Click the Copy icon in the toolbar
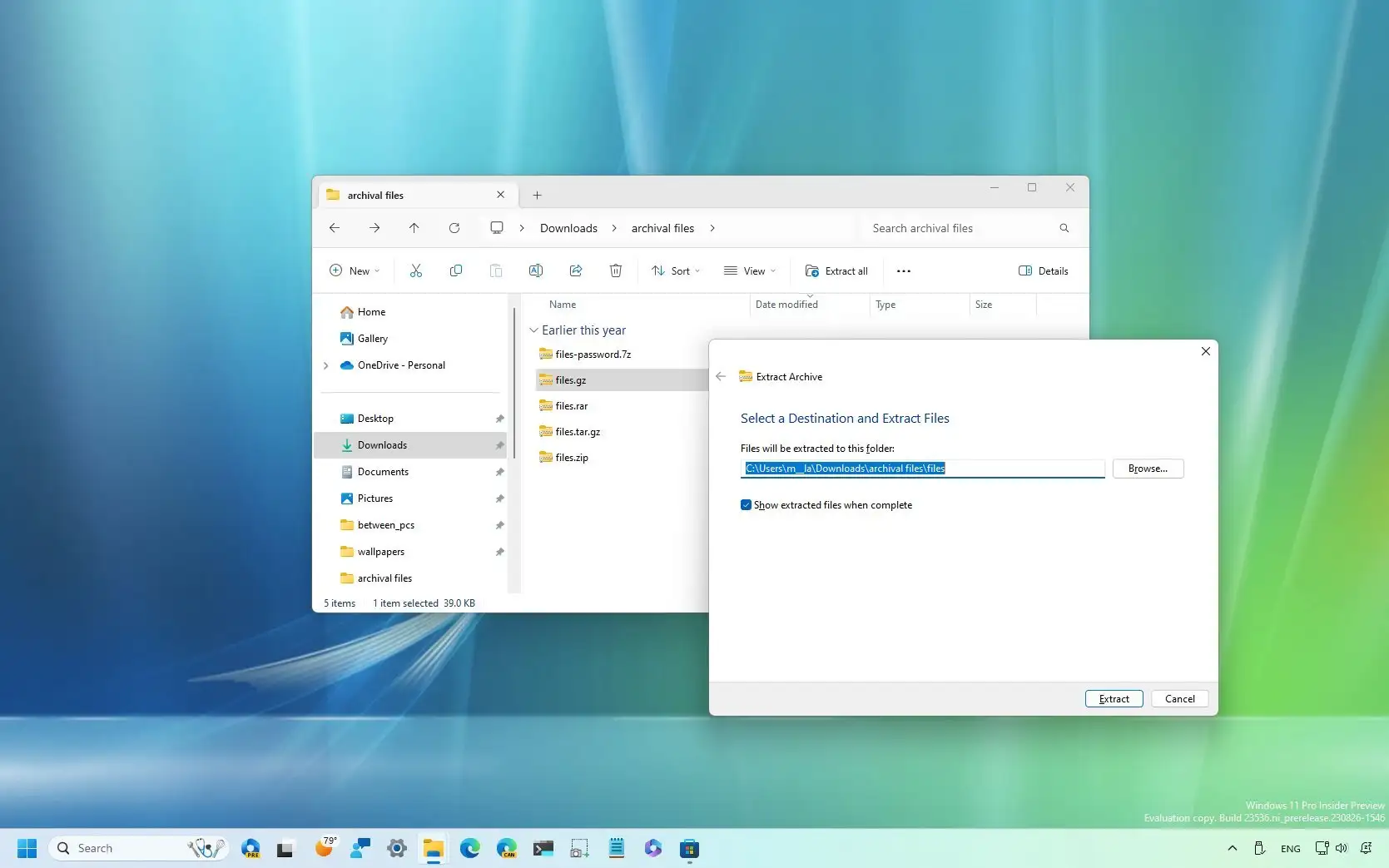 456,270
